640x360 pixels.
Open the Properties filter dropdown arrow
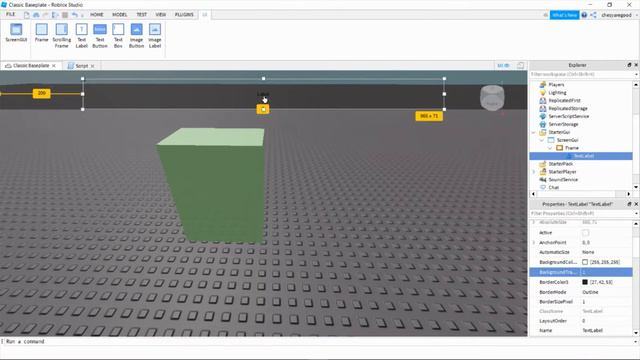point(636,213)
